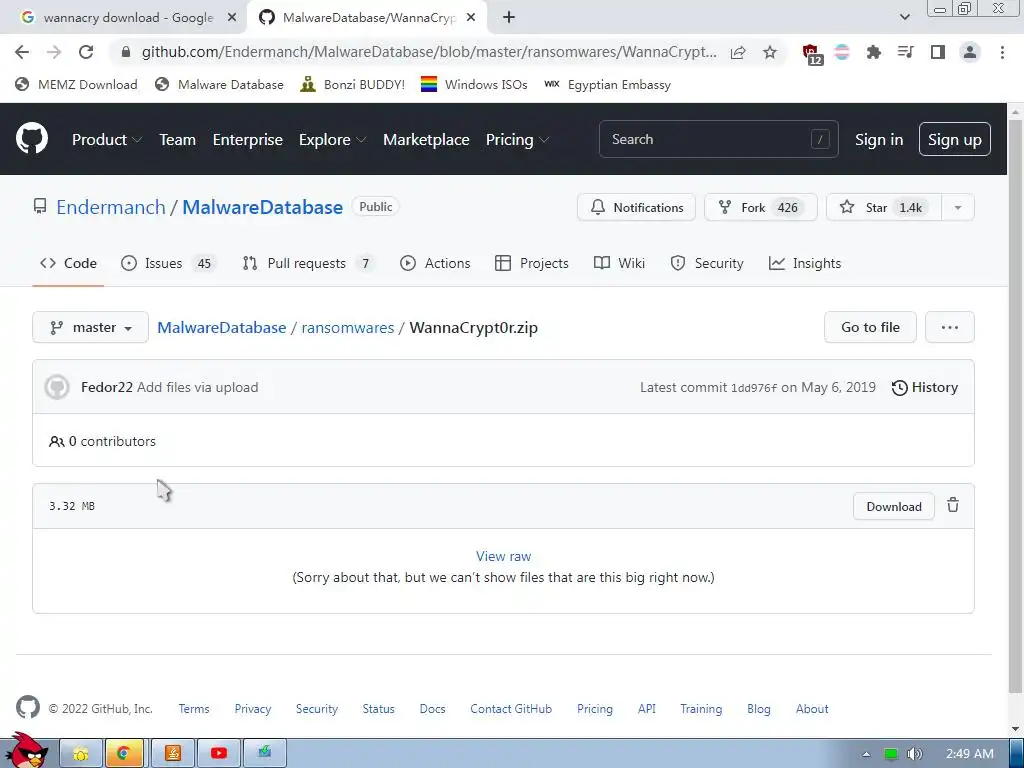Click the Angry Birds start button

tap(26, 751)
